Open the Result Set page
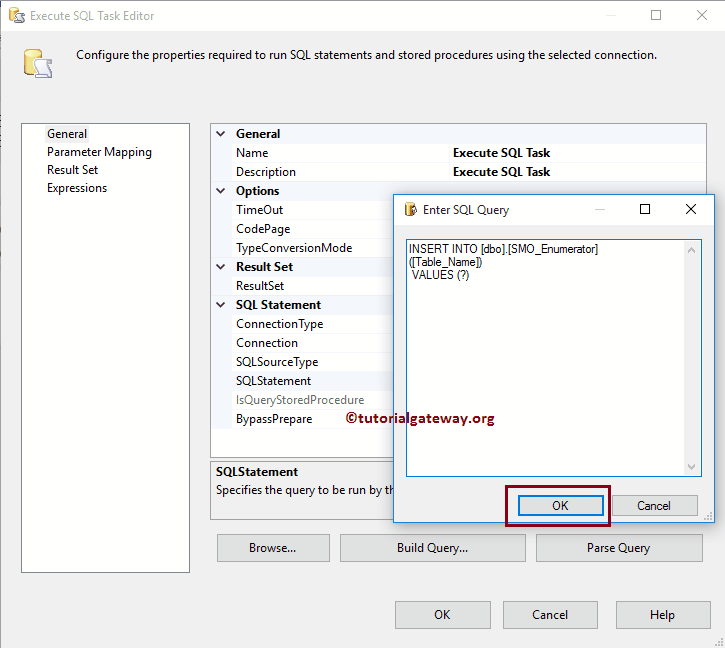The height and width of the screenshot is (648, 725). click(x=73, y=170)
